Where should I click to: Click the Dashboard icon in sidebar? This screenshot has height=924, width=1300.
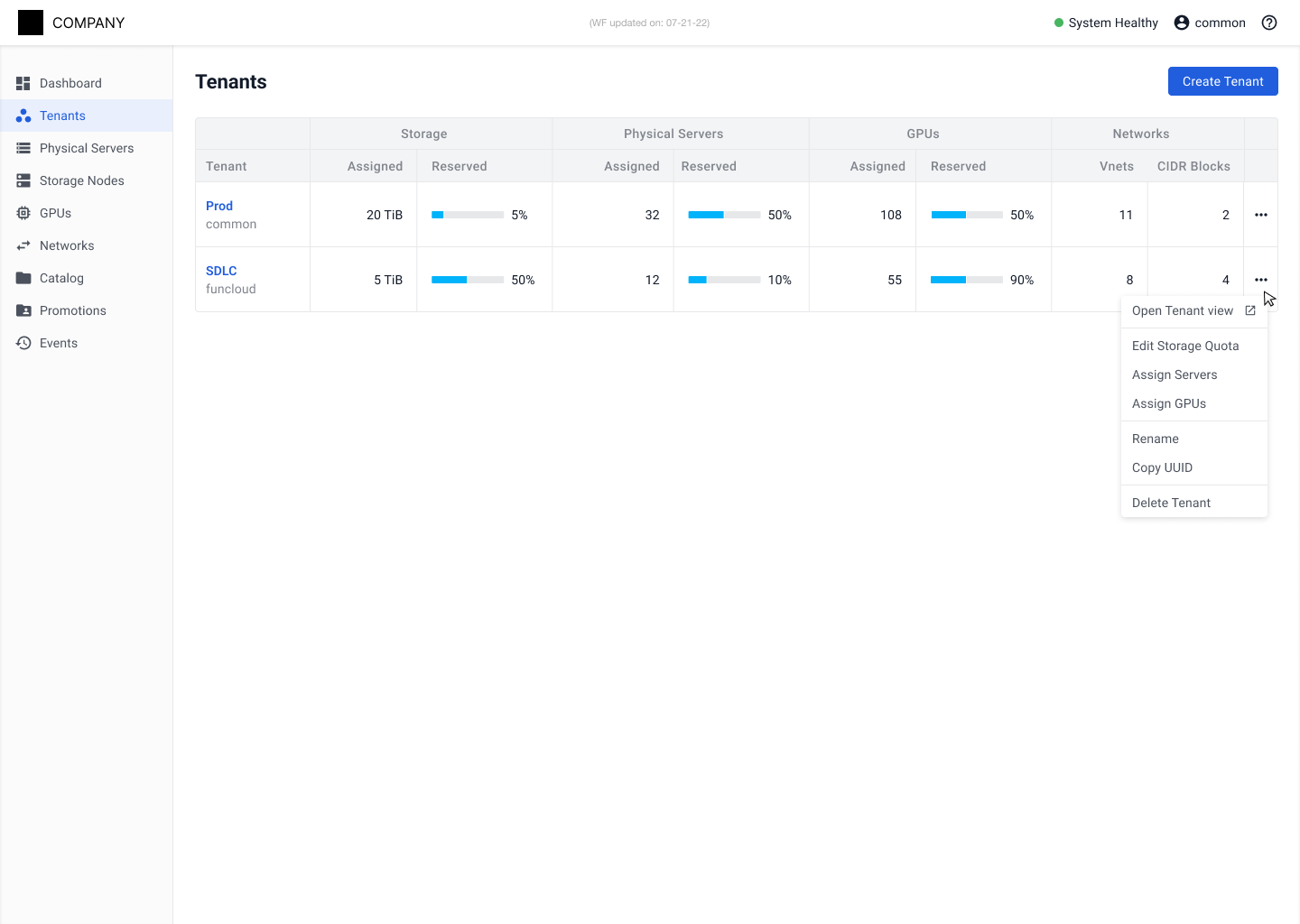tap(23, 83)
